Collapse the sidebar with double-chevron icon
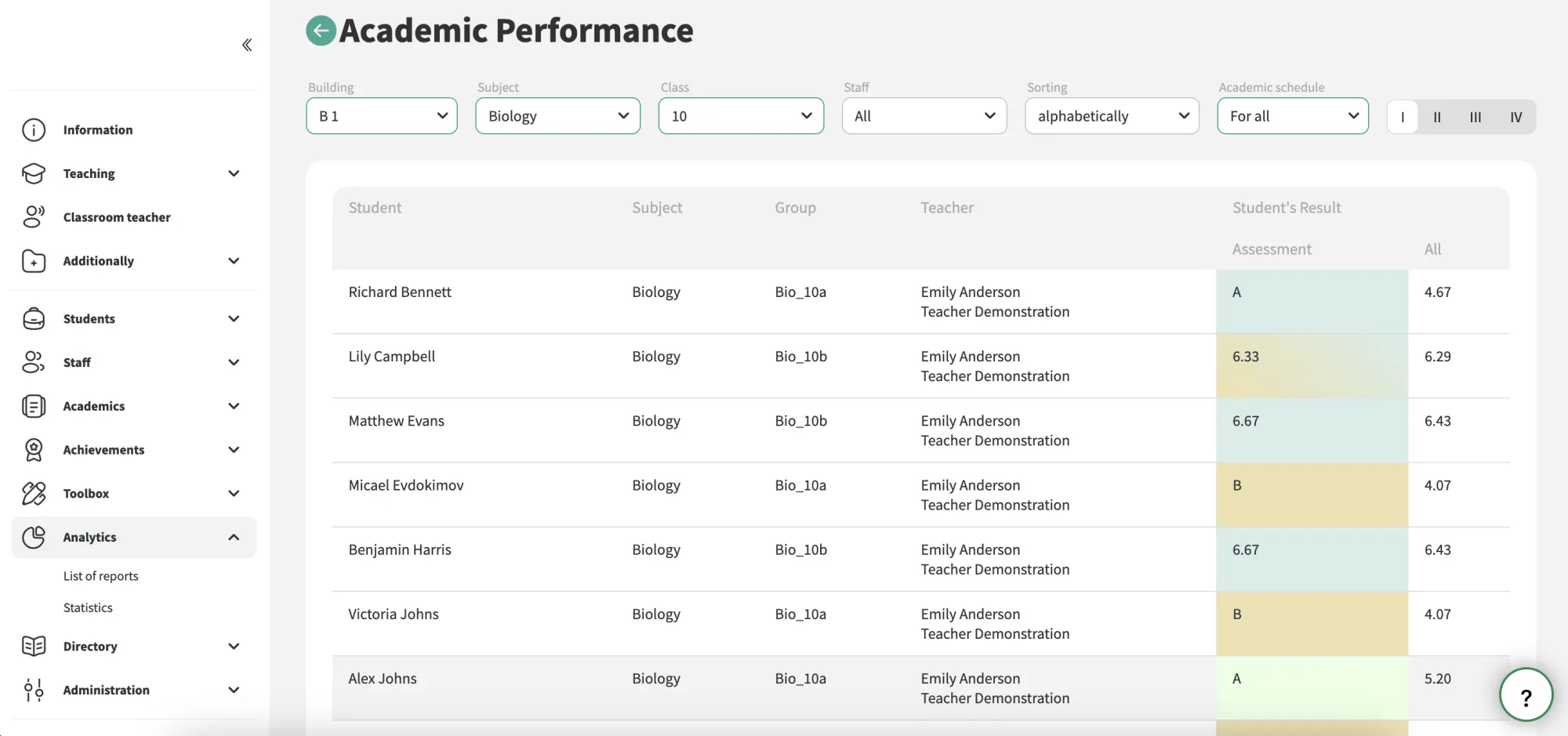 [247, 45]
